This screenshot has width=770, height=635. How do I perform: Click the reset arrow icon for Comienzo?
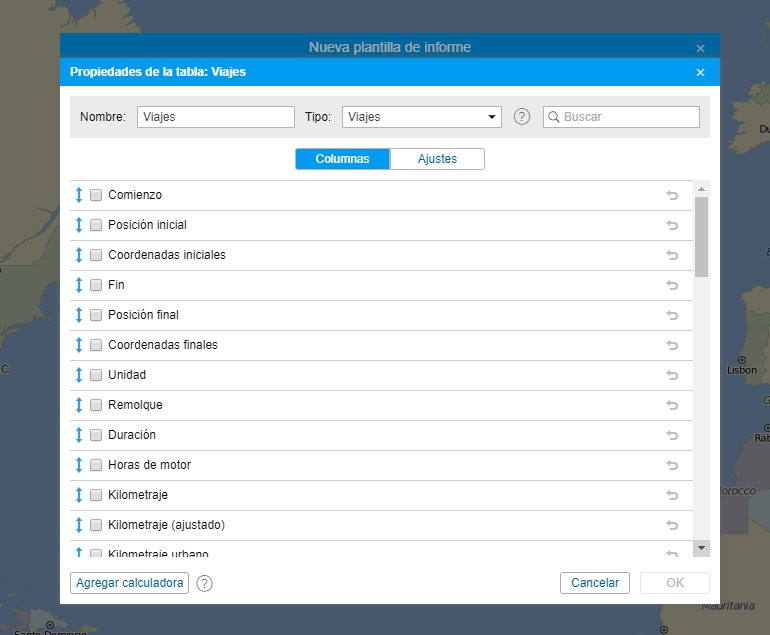[x=672, y=195]
